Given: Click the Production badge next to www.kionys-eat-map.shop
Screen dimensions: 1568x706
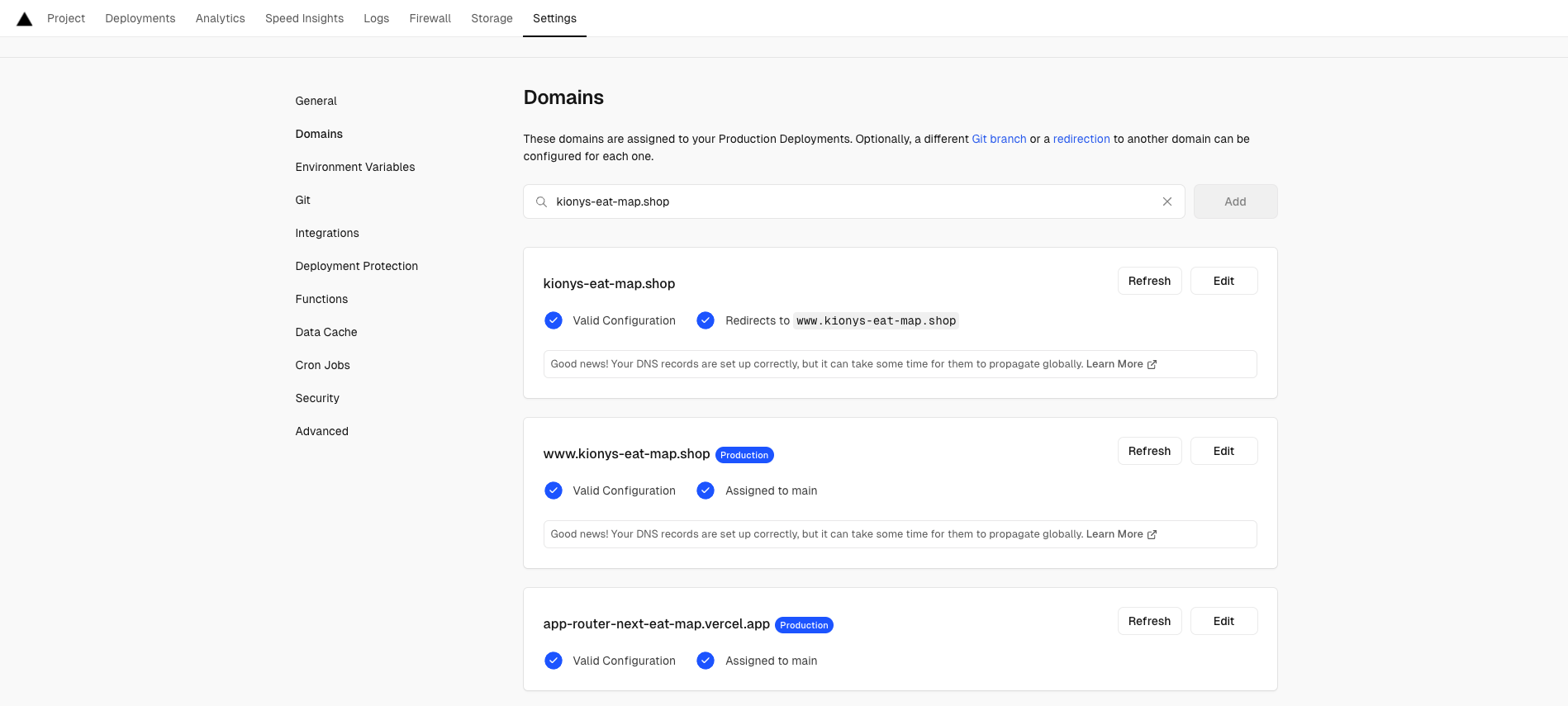Looking at the screenshot, I should 744,455.
